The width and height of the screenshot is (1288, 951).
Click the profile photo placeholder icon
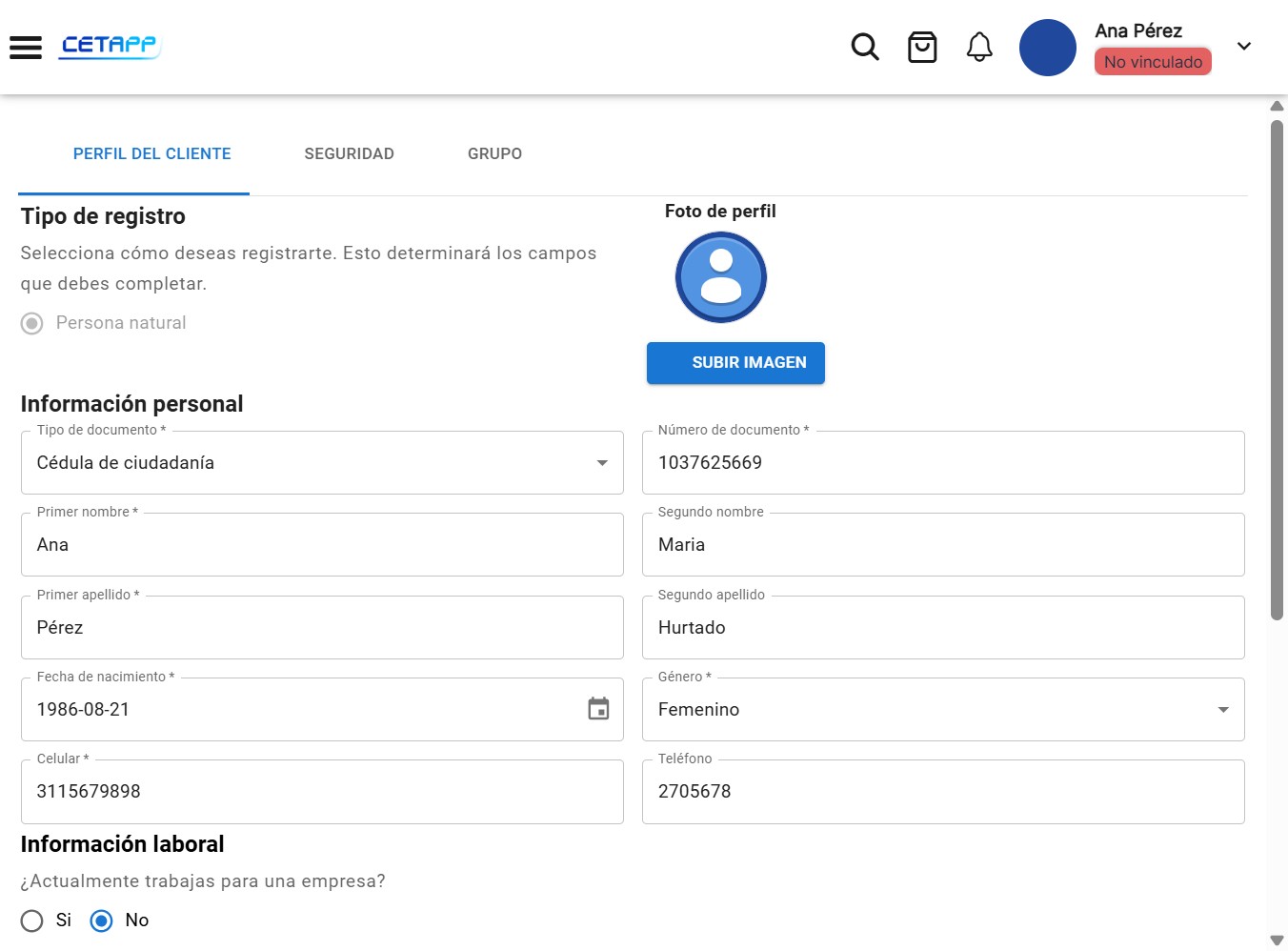721,277
